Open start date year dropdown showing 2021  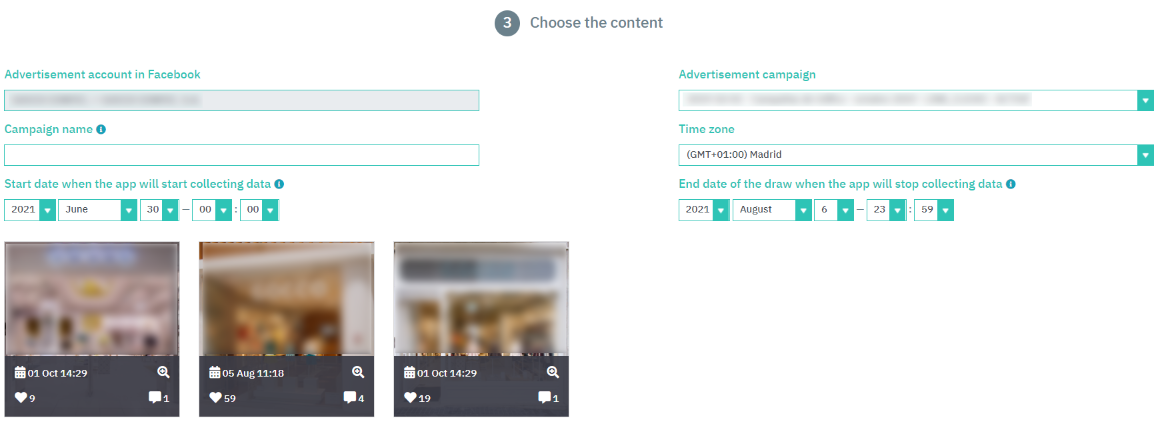[30, 210]
